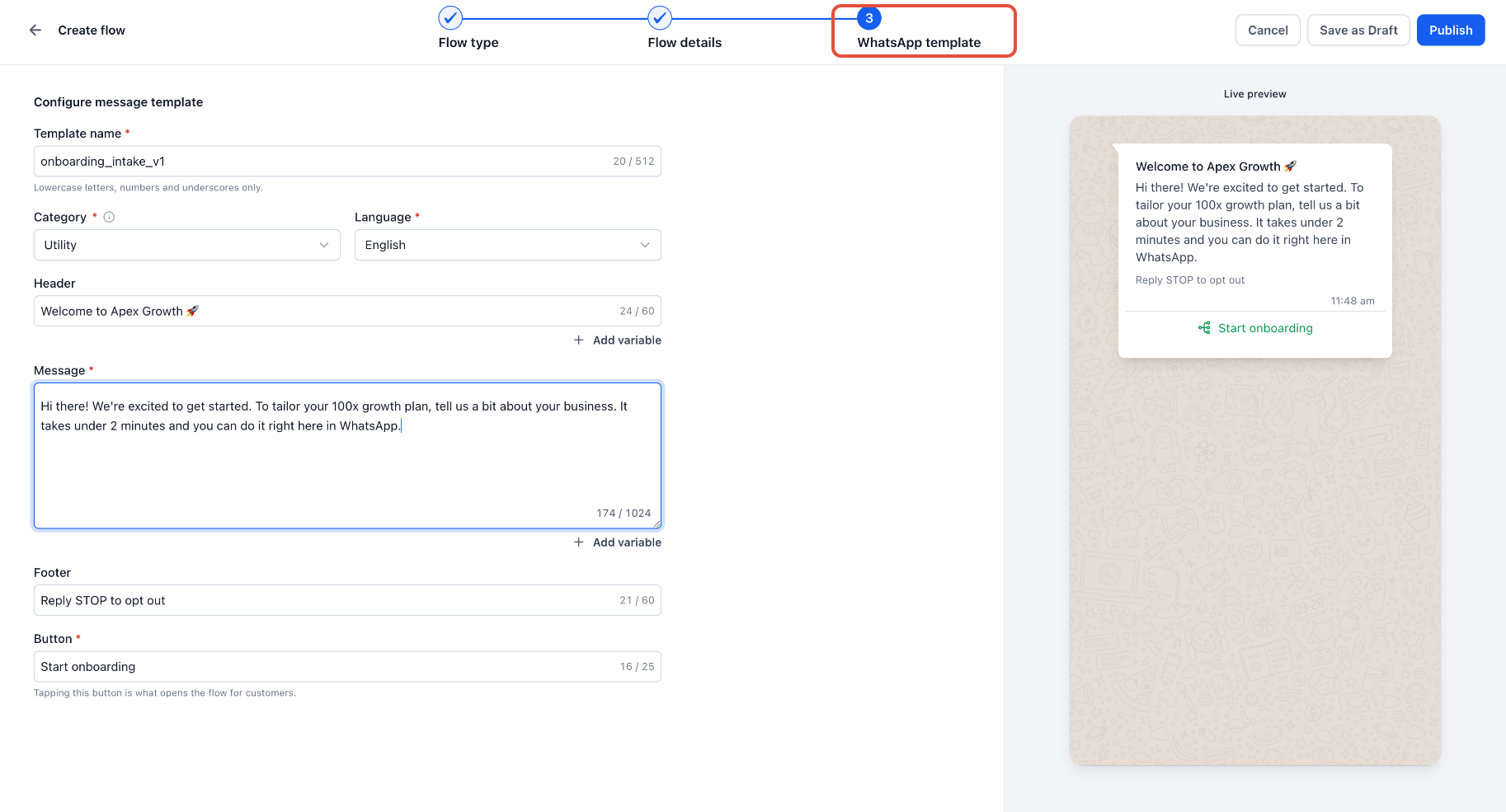Click the Flow type step checkmark
The image size is (1506, 812).
(450, 17)
